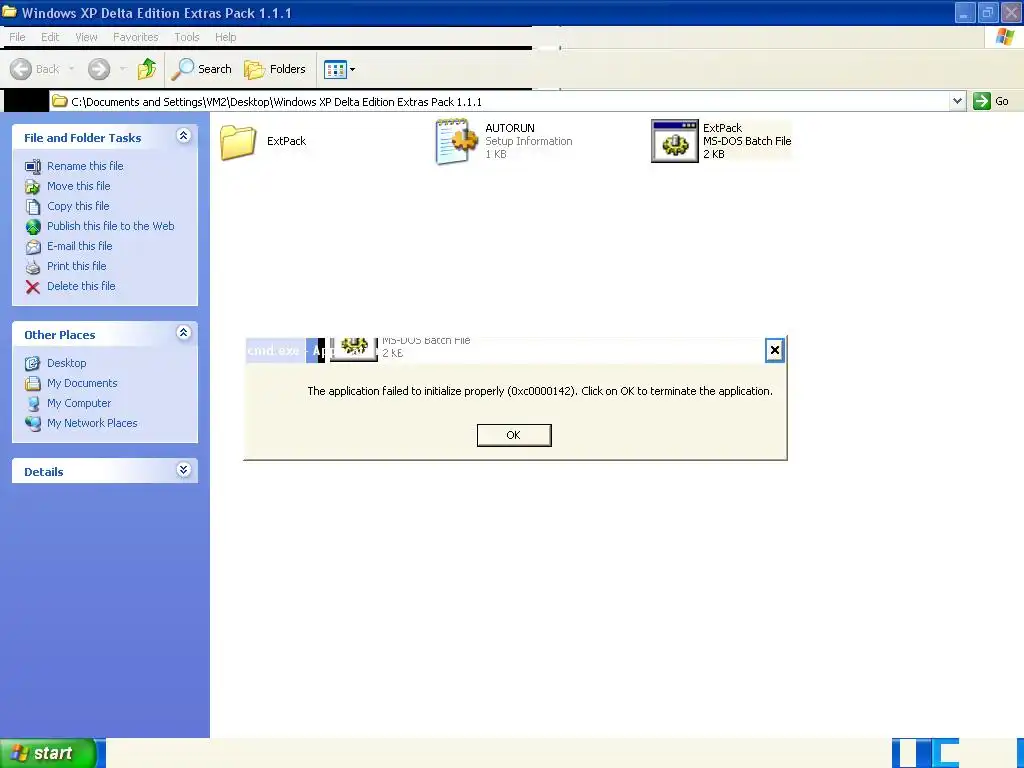Screen dimensions: 1024x768
Task: Click the E-mail this file link
Action: tap(80, 247)
